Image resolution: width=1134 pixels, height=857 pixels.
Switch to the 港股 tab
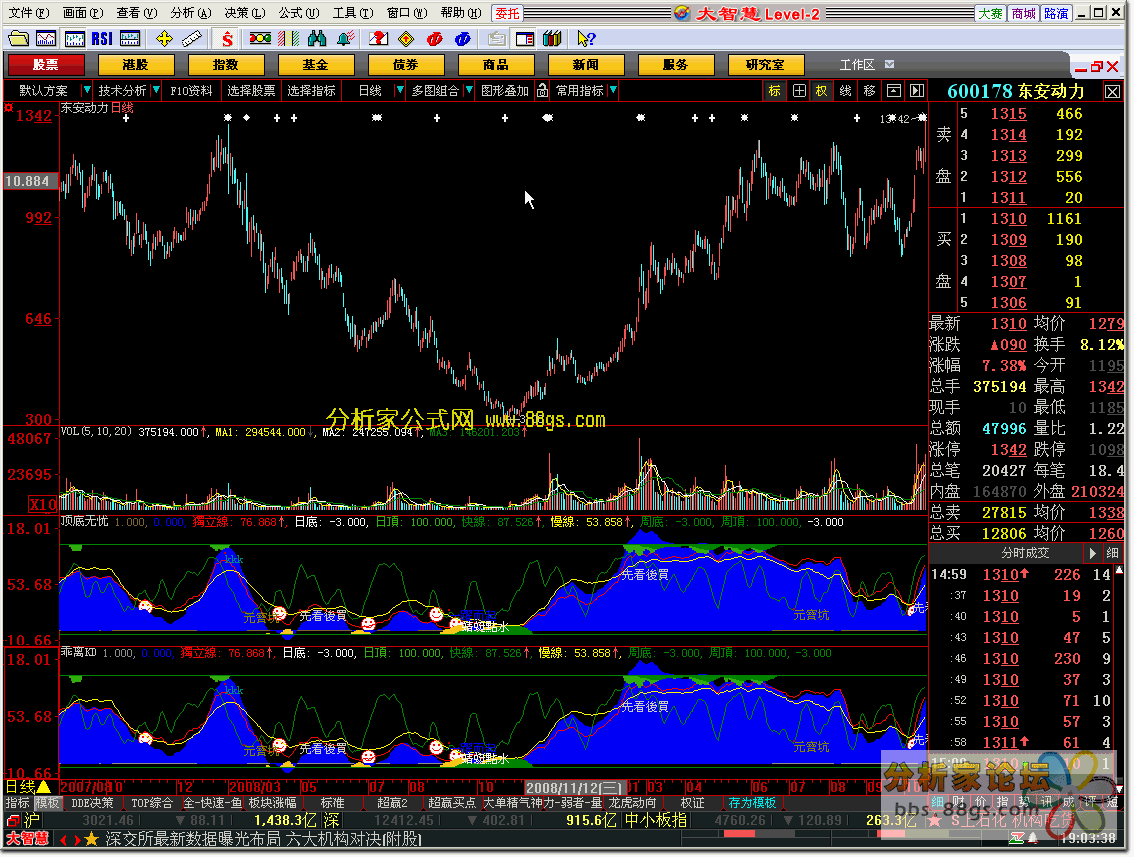135,65
